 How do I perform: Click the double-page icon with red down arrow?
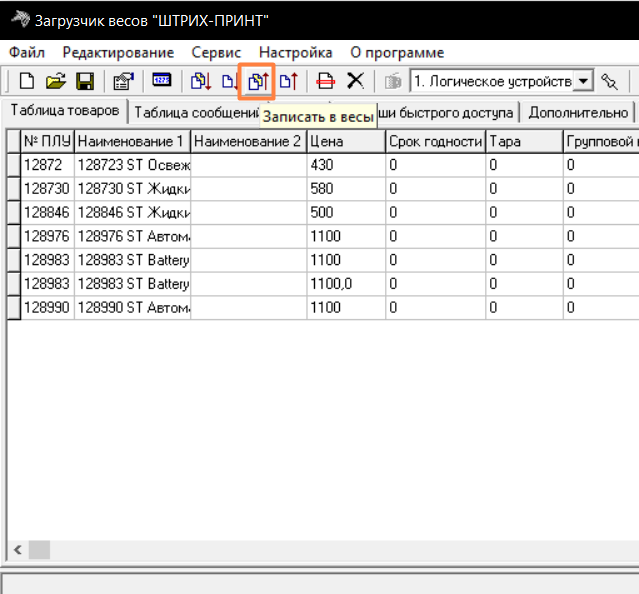point(201,81)
